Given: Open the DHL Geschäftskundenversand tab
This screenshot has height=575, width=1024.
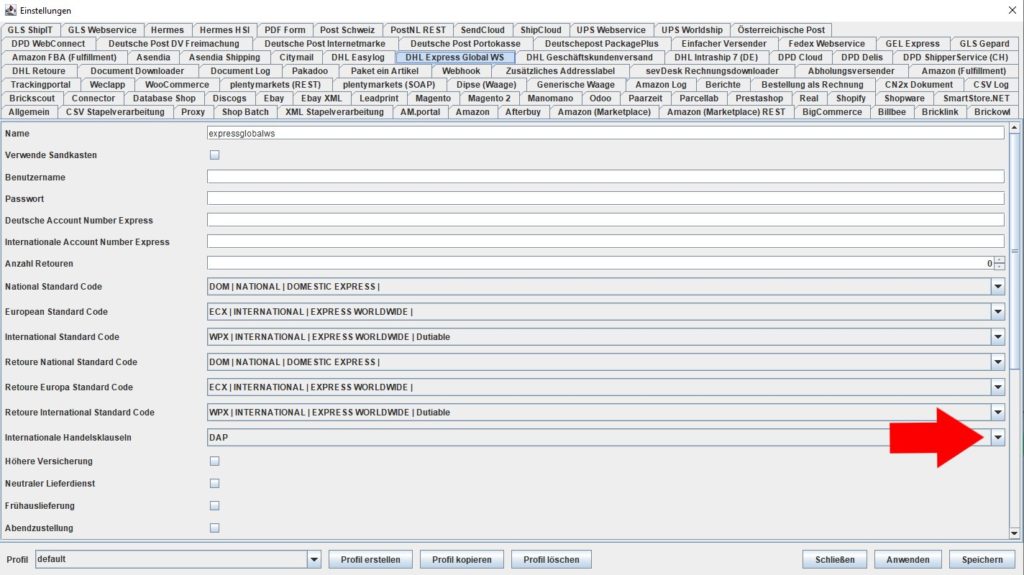Looking at the screenshot, I should 589,58.
